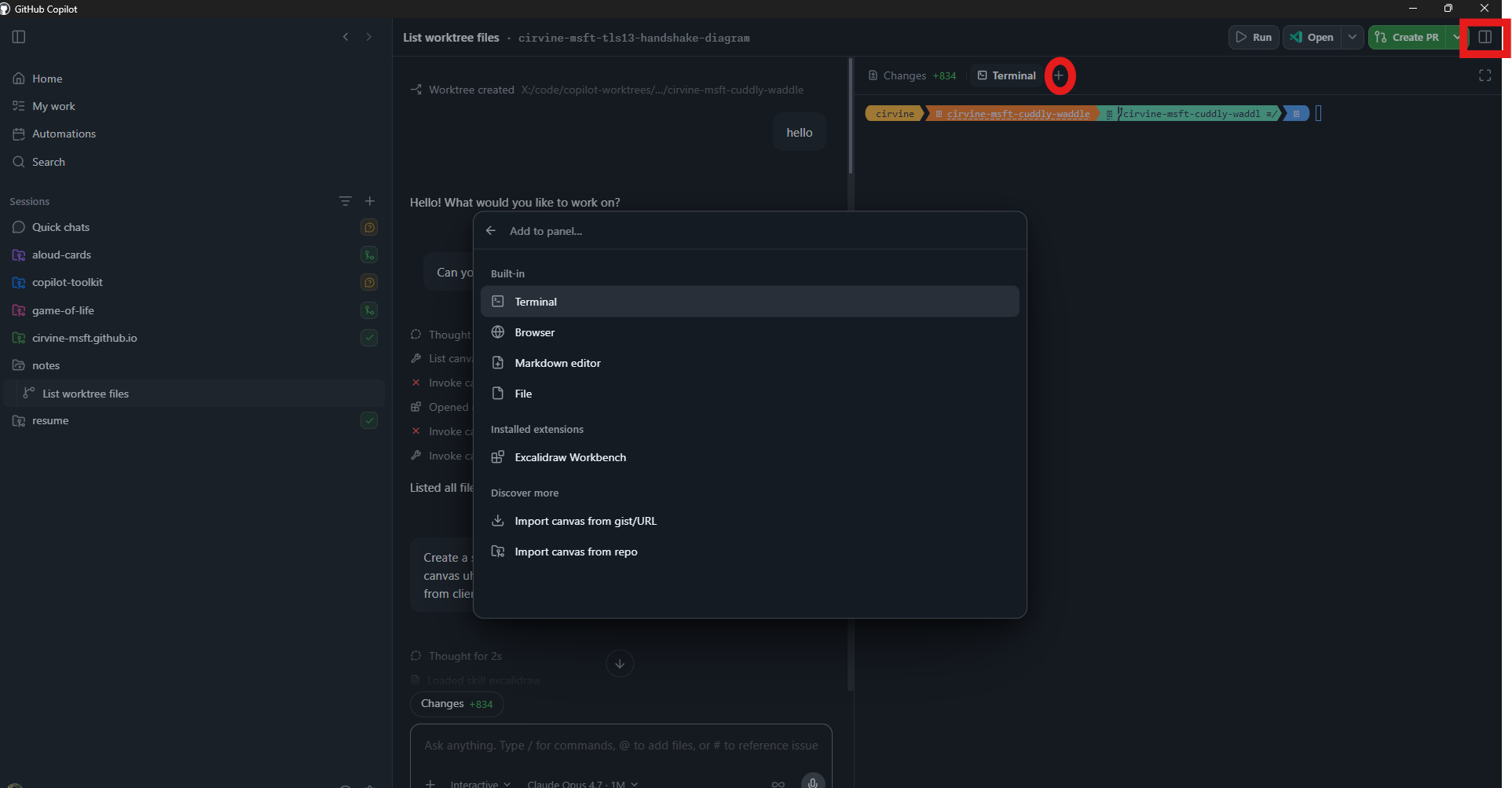The width and height of the screenshot is (1512, 788).
Task: Attach content with chat input plus
Action: click(x=430, y=783)
